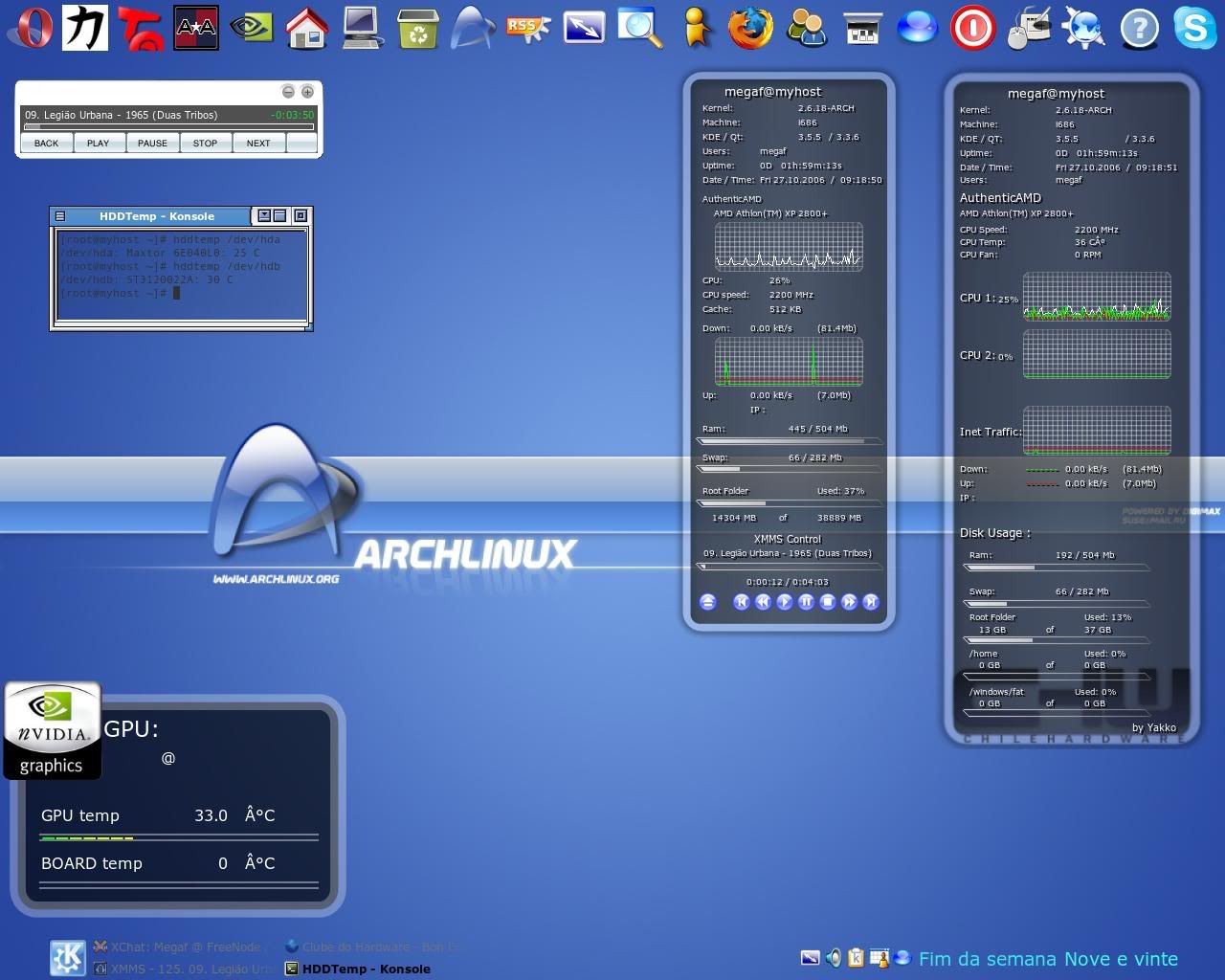The height and width of the screenshot is (980, 1225).
Task: Open the magnifying glass search dock icon
Action: [639, 28]
